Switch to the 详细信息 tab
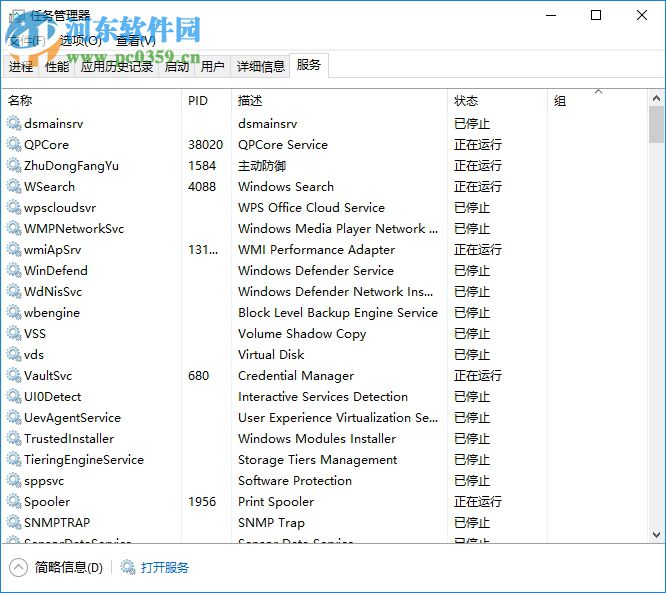Viewport: 666px width, 593px height. tap(260, 66)
